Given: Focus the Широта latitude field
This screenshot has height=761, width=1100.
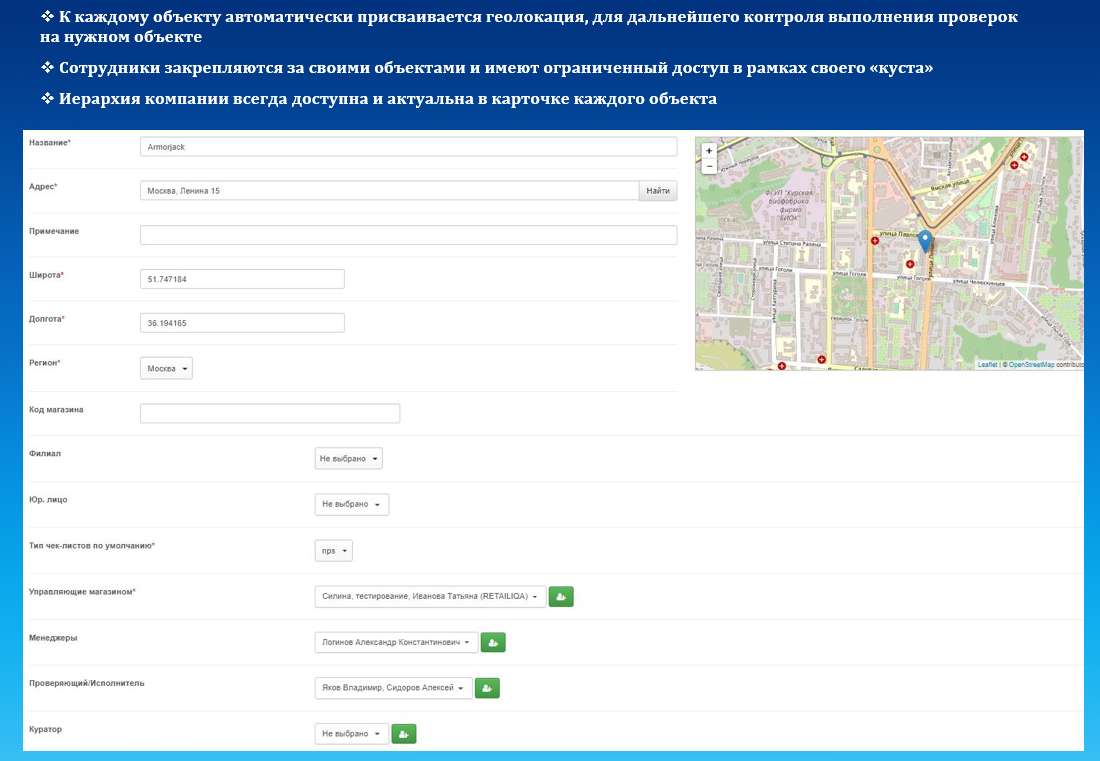Looking at the screenshot, I should point(242,279).
